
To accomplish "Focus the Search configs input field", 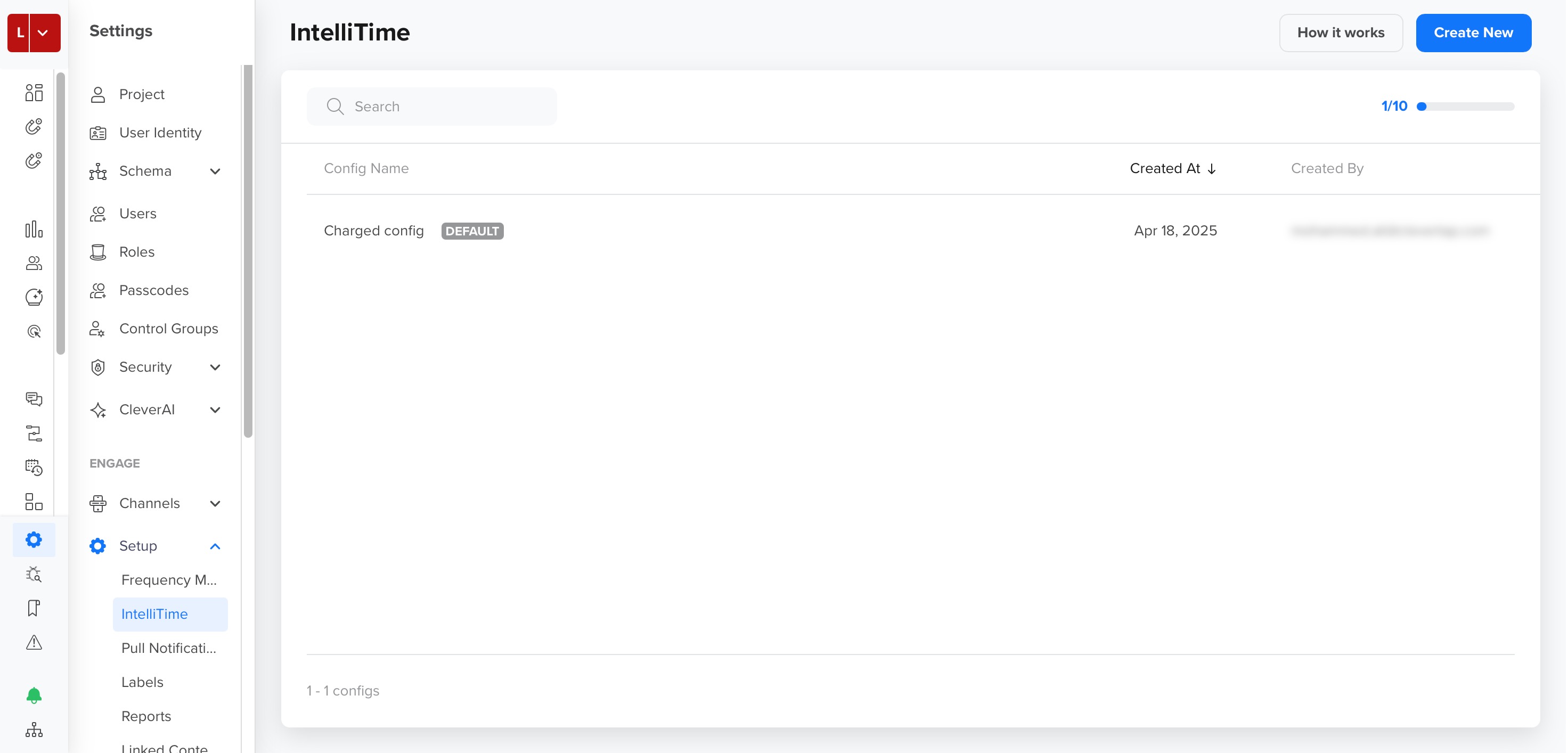I will click(x=431, y=107).
